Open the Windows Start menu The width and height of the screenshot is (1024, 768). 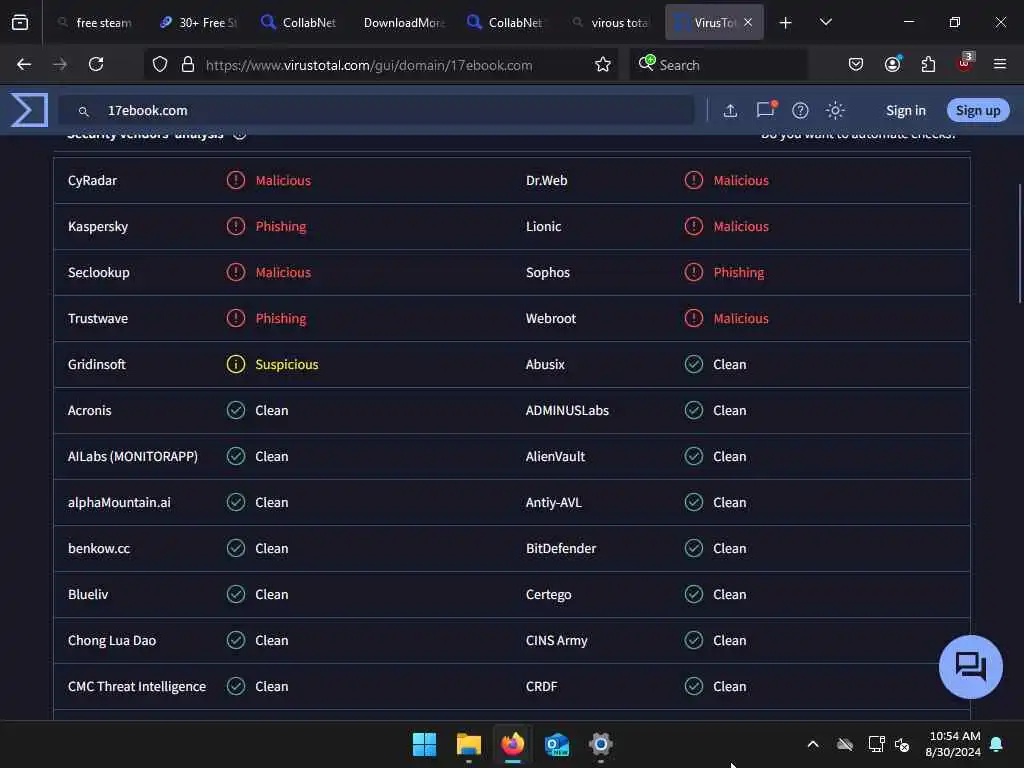coord(424,744)
